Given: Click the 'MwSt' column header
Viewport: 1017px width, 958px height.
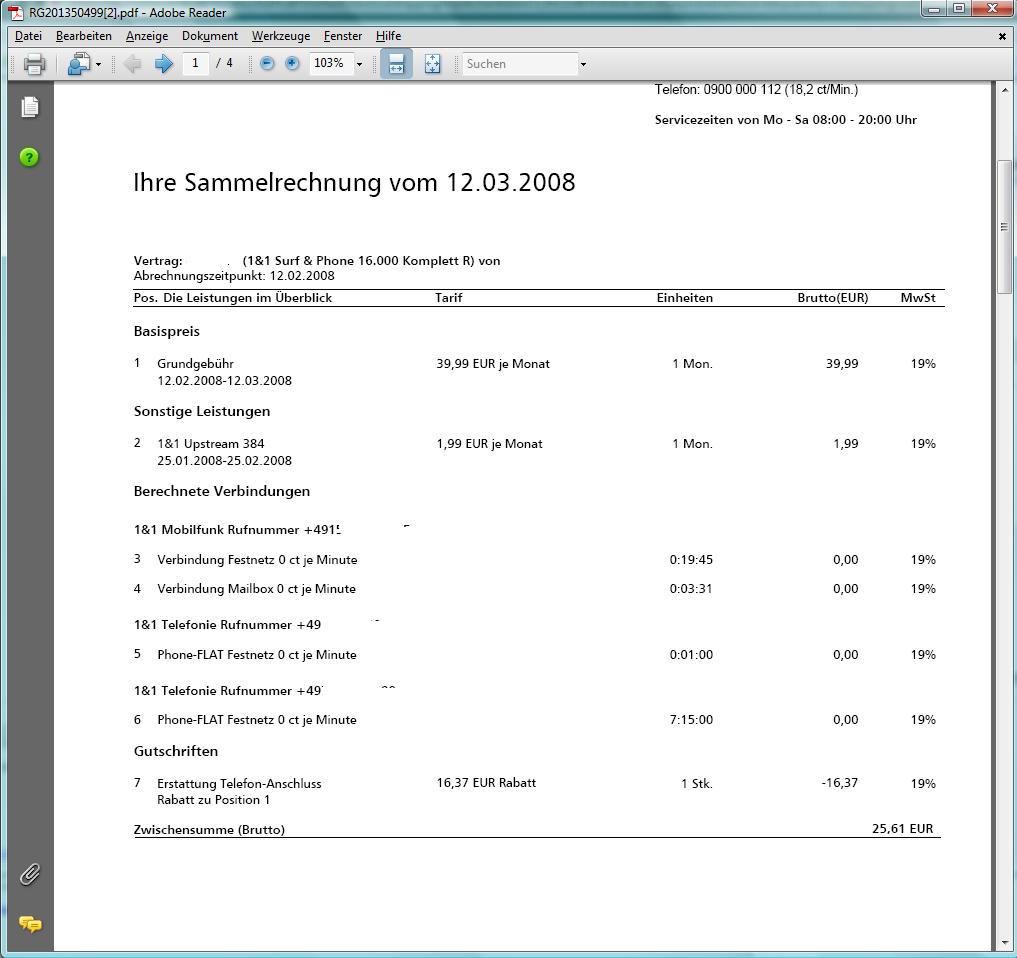Looking at the screenshot, I should tap(918, 298).
